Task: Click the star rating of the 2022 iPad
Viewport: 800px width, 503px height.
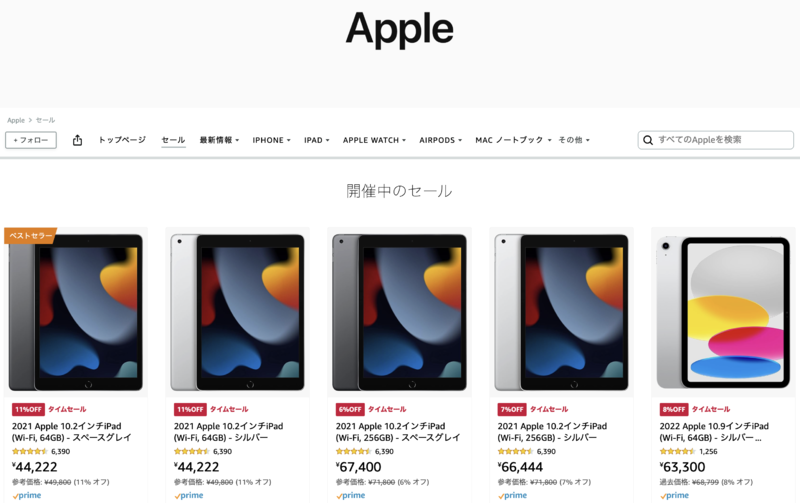Action: point(677,451)
